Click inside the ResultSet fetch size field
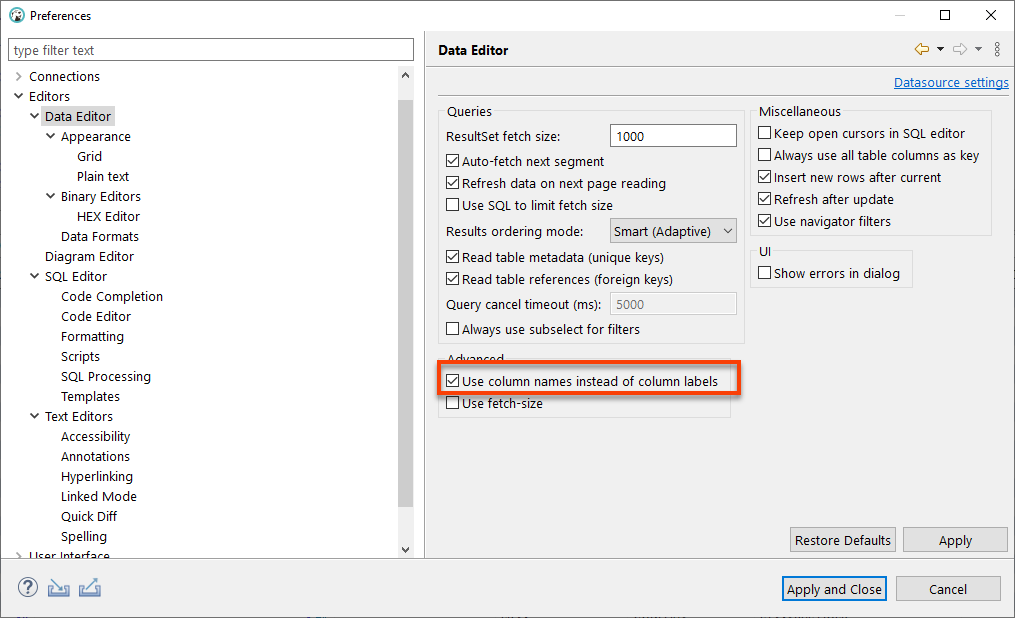Viewport: 1015px width, 618px height. pyautogui.click(x=672, y=133)
